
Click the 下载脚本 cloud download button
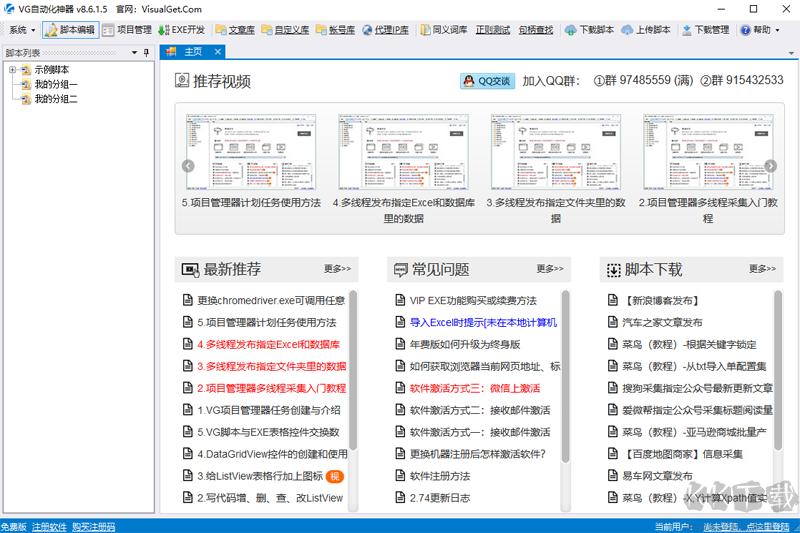589,30
